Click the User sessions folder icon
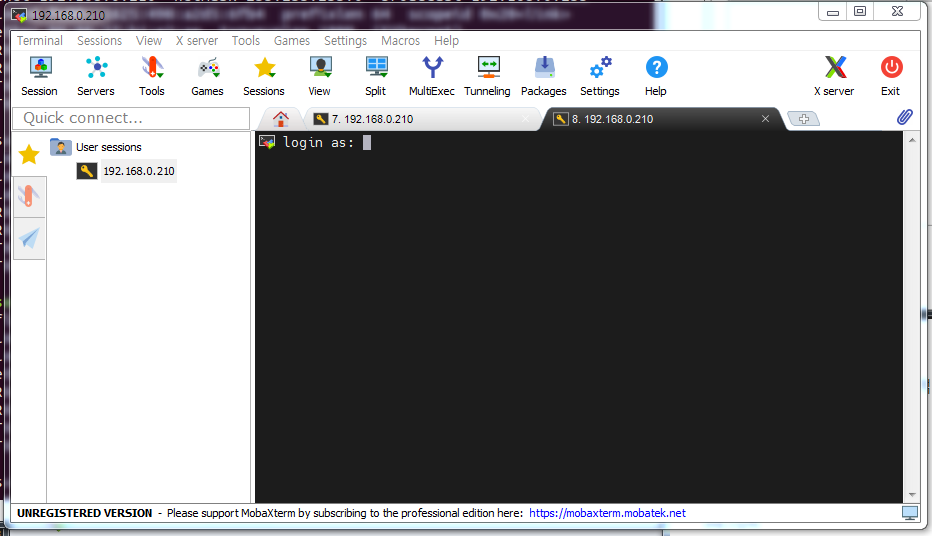The height and width of the screenshot is (536, 932). (61, 147)
